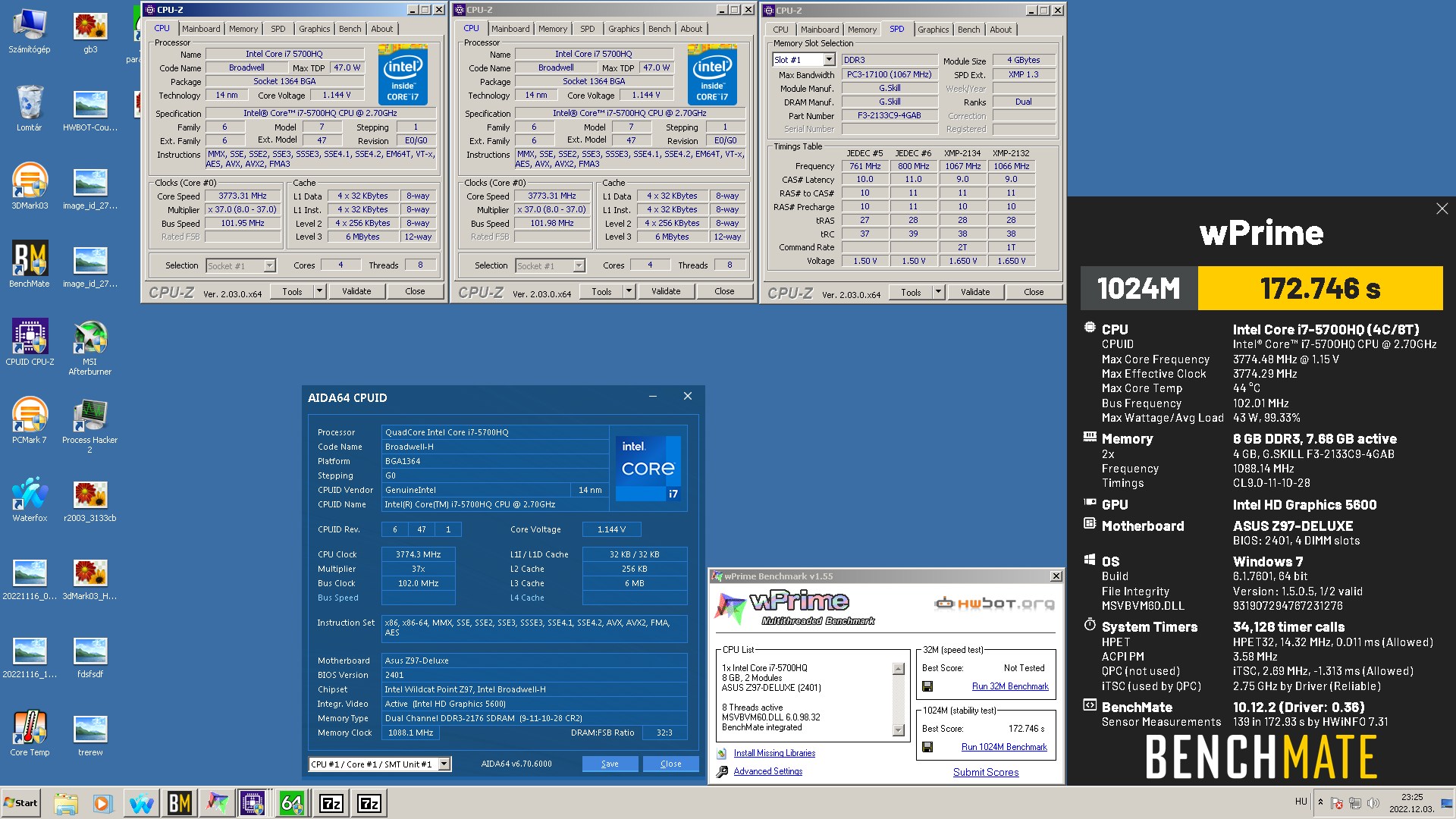Viewport: 1456px width, 819px height.
Task: Switch to CPU-Z in the taskbar
Action: tap(253, 803)
